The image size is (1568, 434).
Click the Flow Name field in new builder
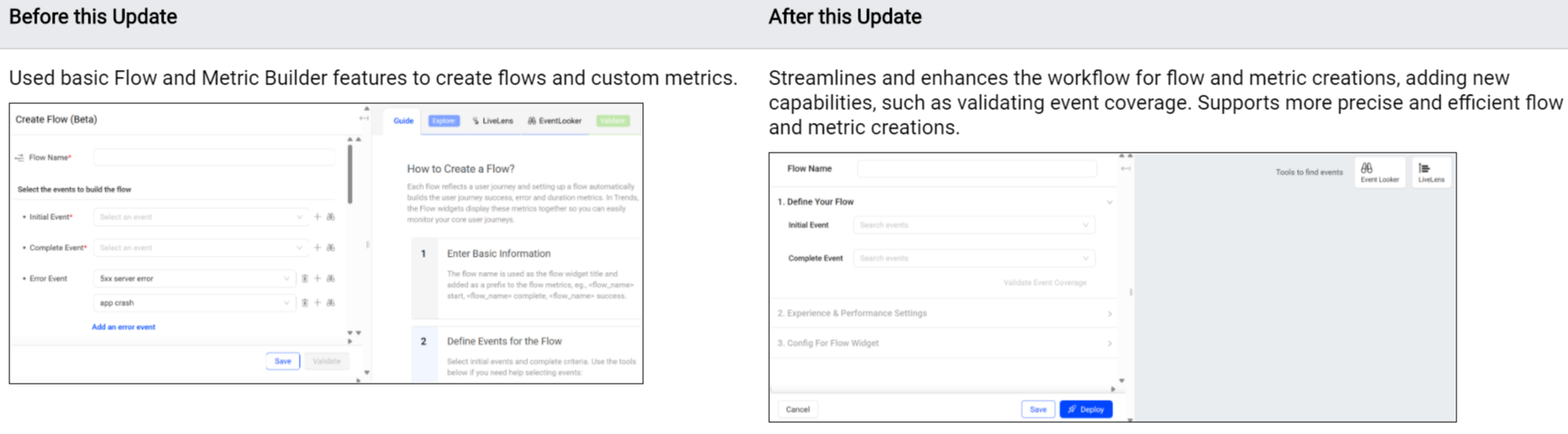977,169
